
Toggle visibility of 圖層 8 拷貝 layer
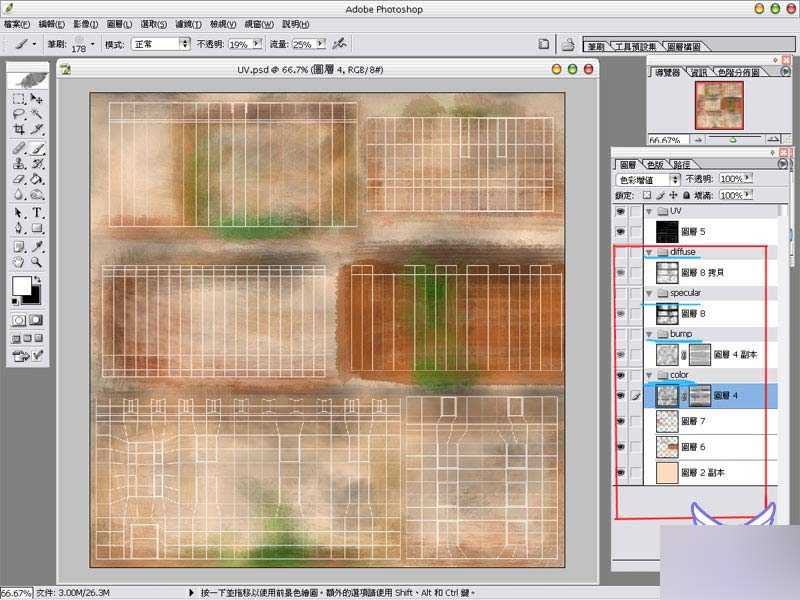(x=620, y=272)
